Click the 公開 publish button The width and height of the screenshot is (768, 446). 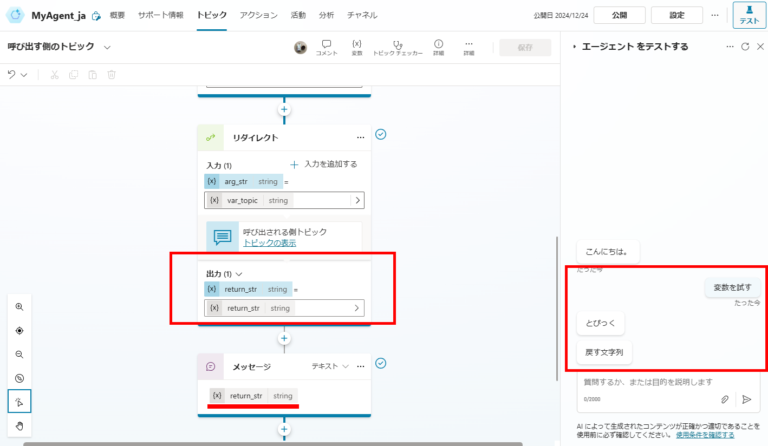[x=619, y=15]
